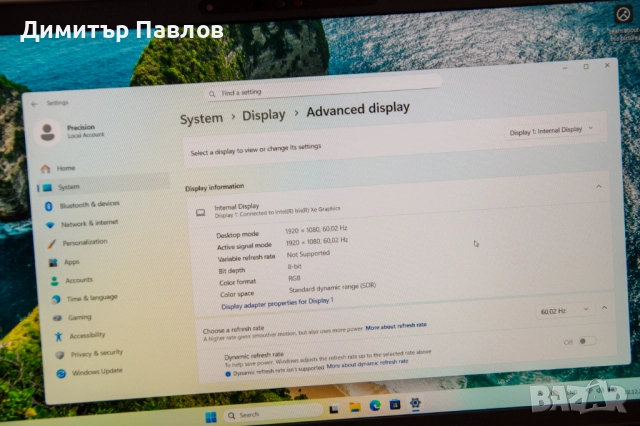This screenshot has height=426, width=640.
Task: Select Accessibility in the sidebar
Action: [87, 335]
